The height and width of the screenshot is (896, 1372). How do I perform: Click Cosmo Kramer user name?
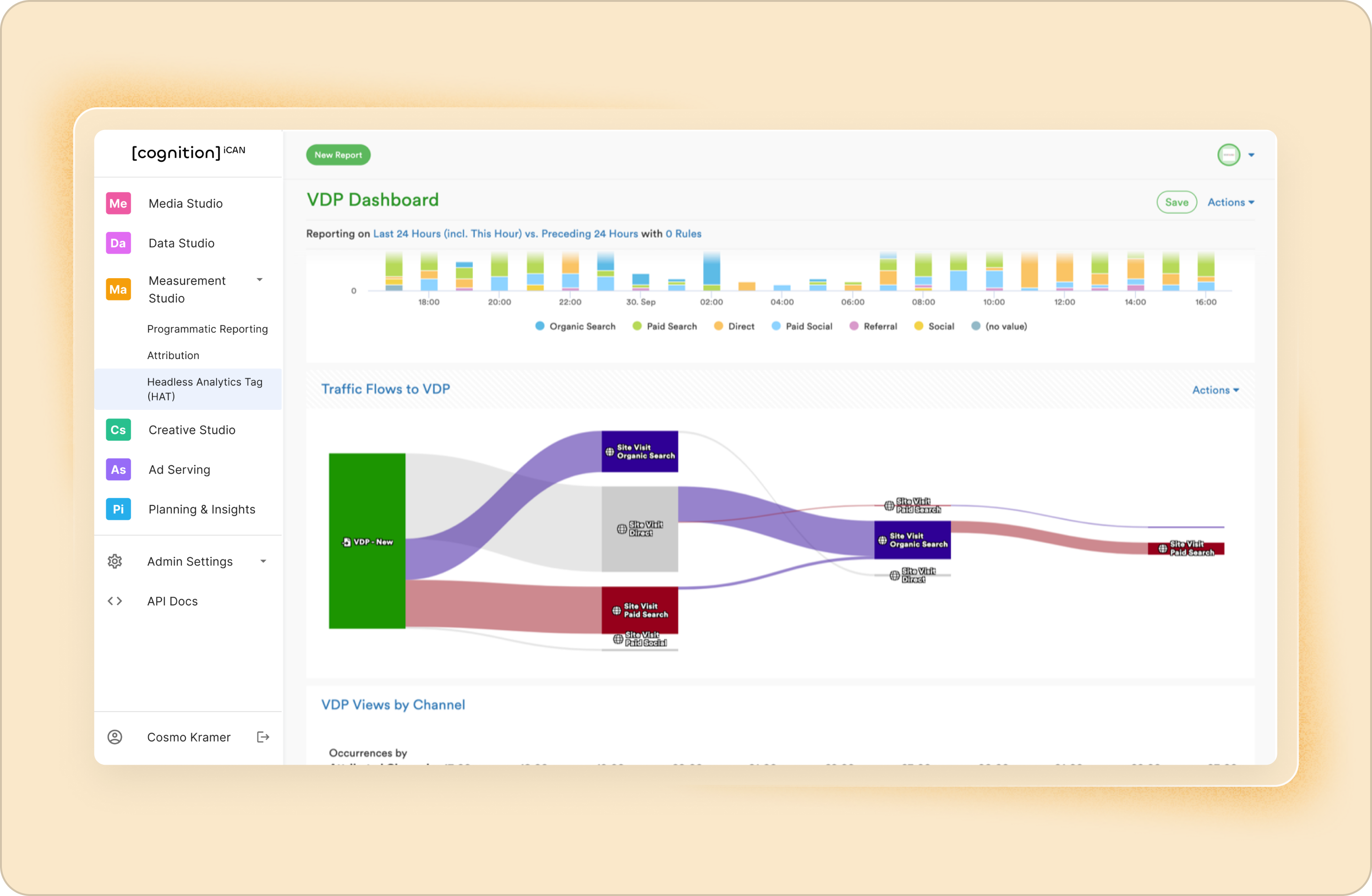tap(189, 737)
